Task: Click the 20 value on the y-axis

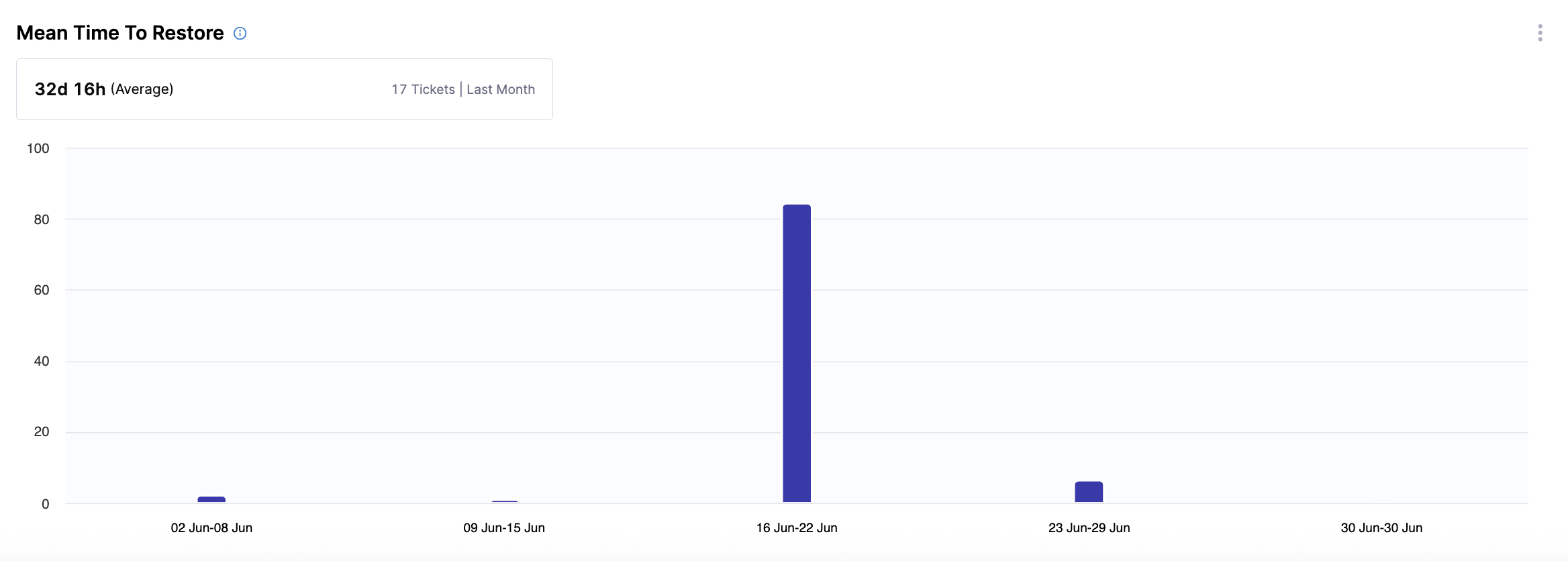Action: (x=42, y=431)
